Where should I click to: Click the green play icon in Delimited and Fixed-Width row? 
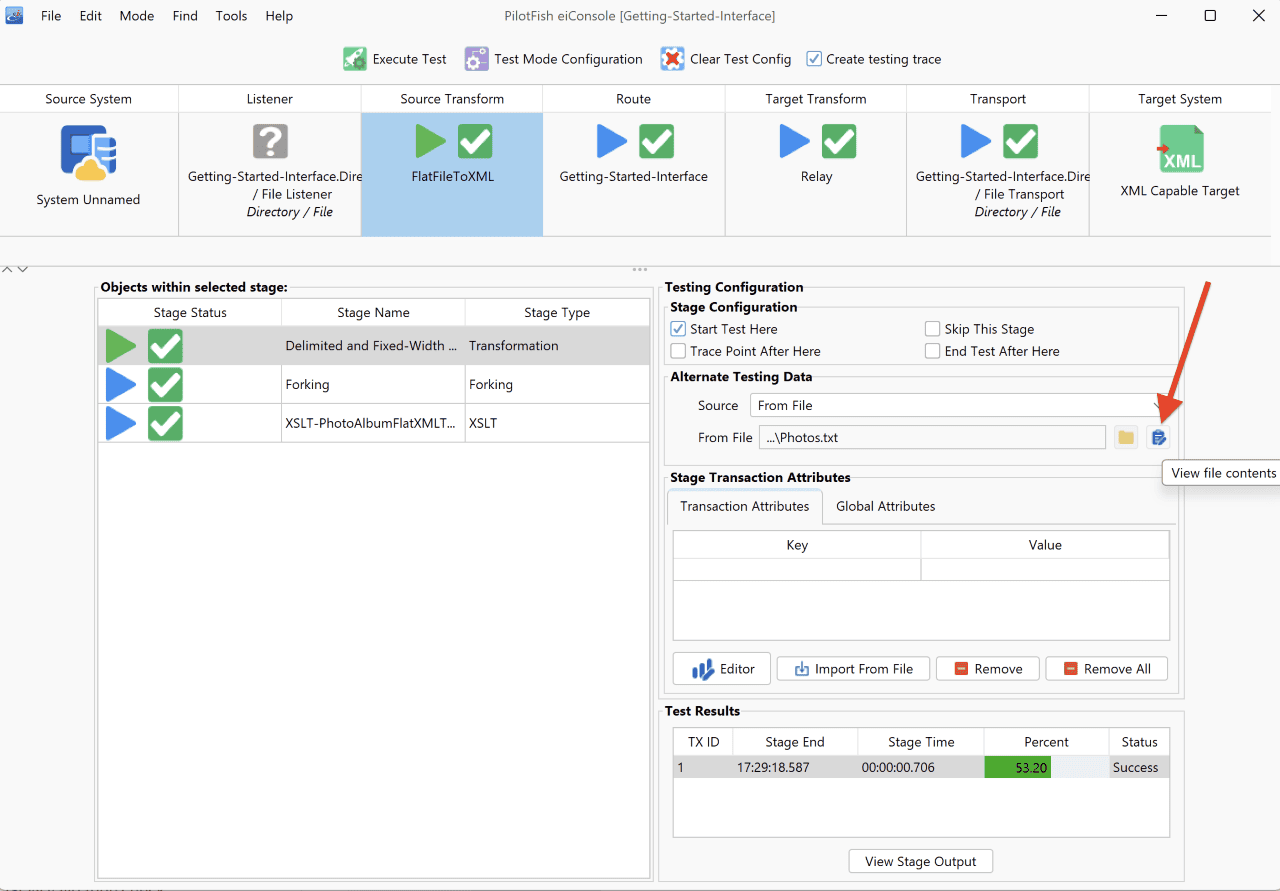click(121, 346)
